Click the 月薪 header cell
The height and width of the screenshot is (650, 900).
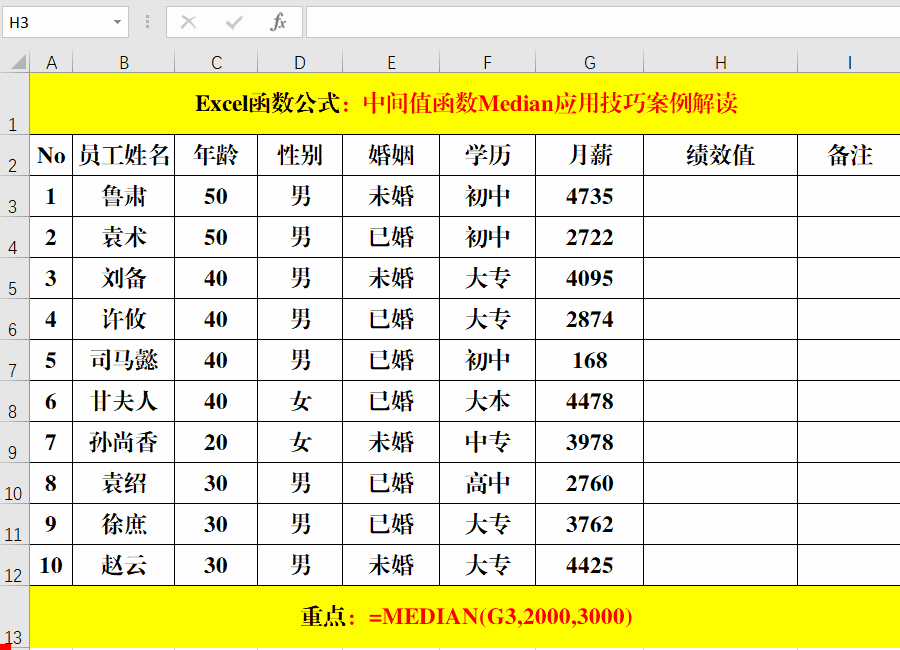pyautogui.click(x=589, y=155)
